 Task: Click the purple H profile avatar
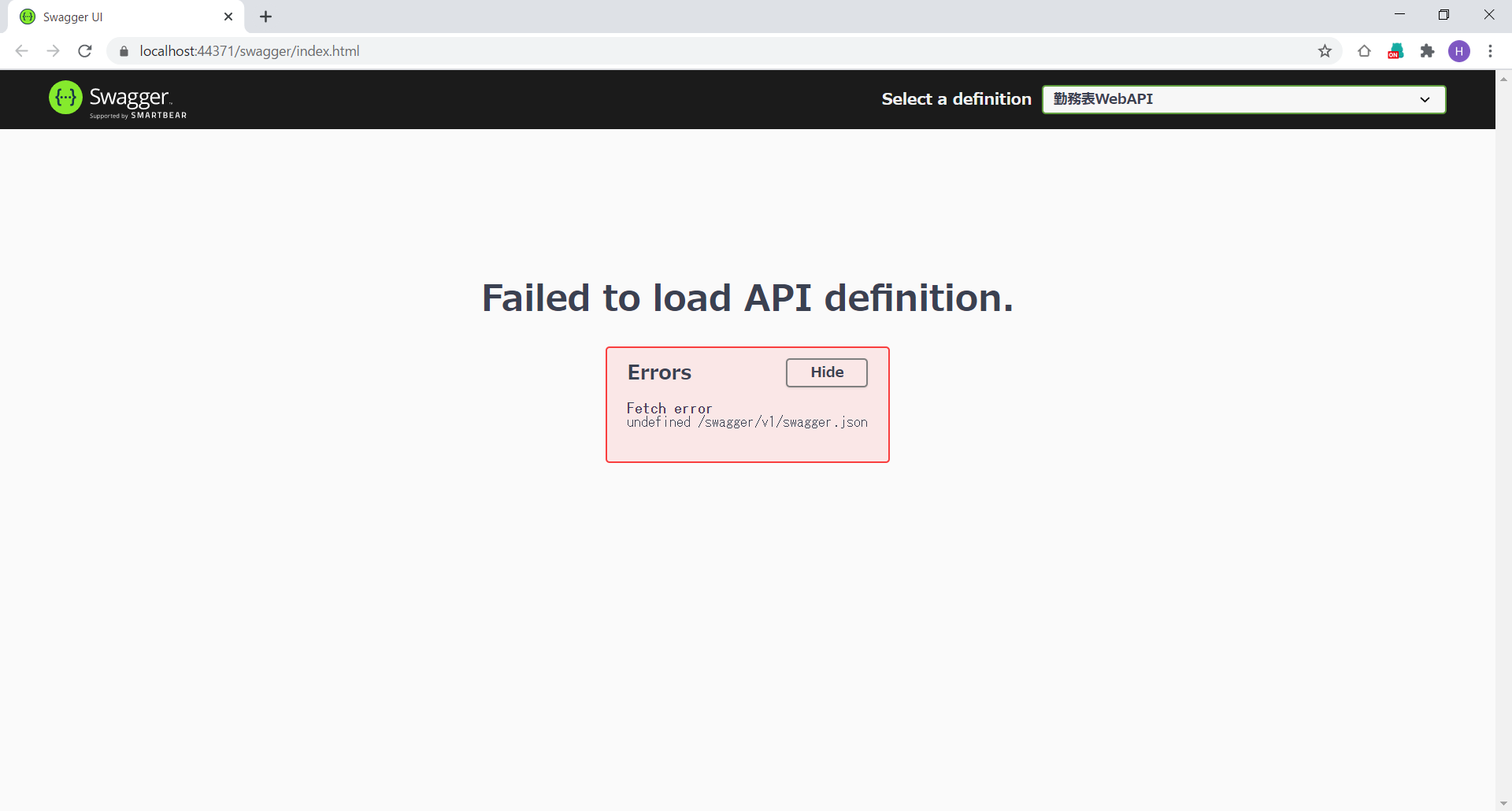[1460, 50]
